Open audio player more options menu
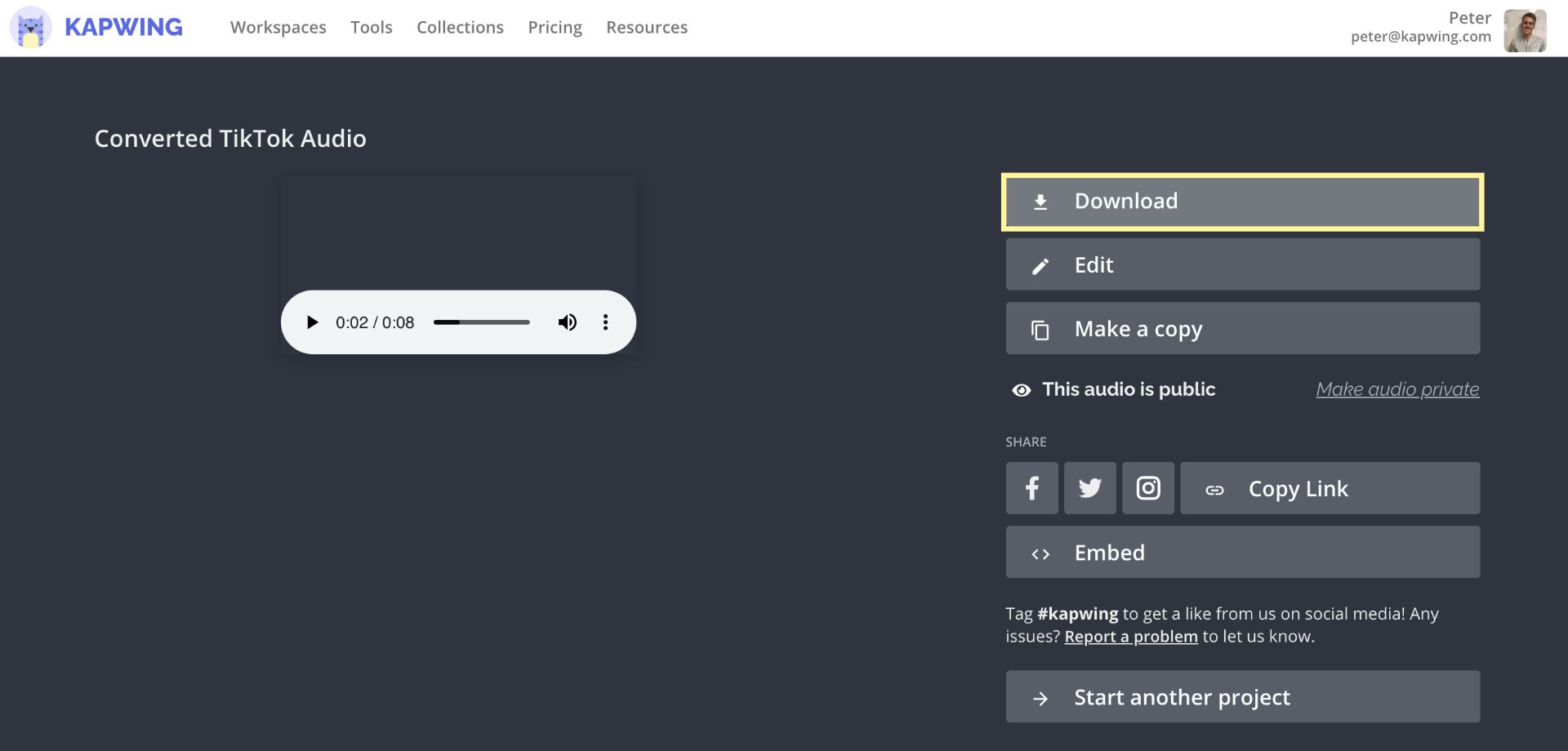 [x=605, y=322]
